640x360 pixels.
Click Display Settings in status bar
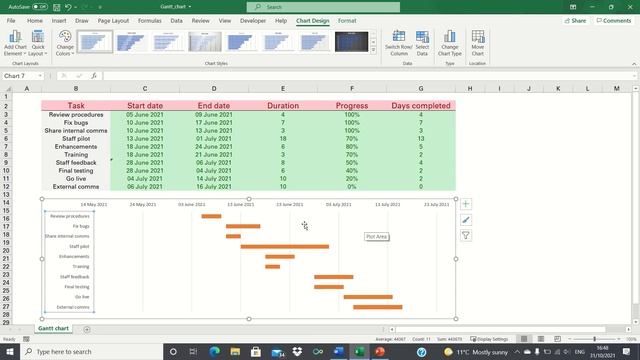pos(489,339)
